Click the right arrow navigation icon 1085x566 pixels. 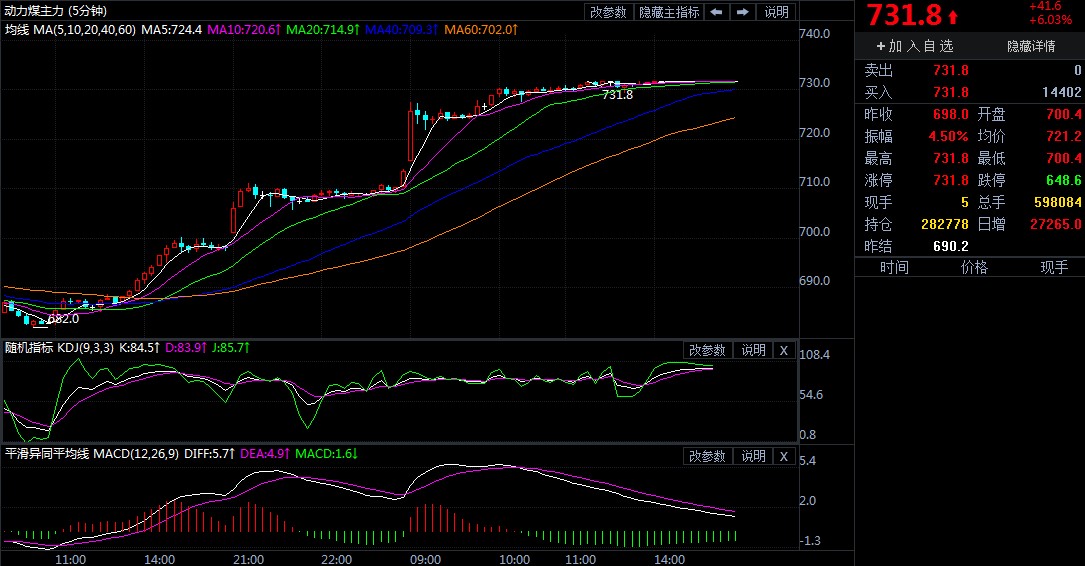(742, 12)
